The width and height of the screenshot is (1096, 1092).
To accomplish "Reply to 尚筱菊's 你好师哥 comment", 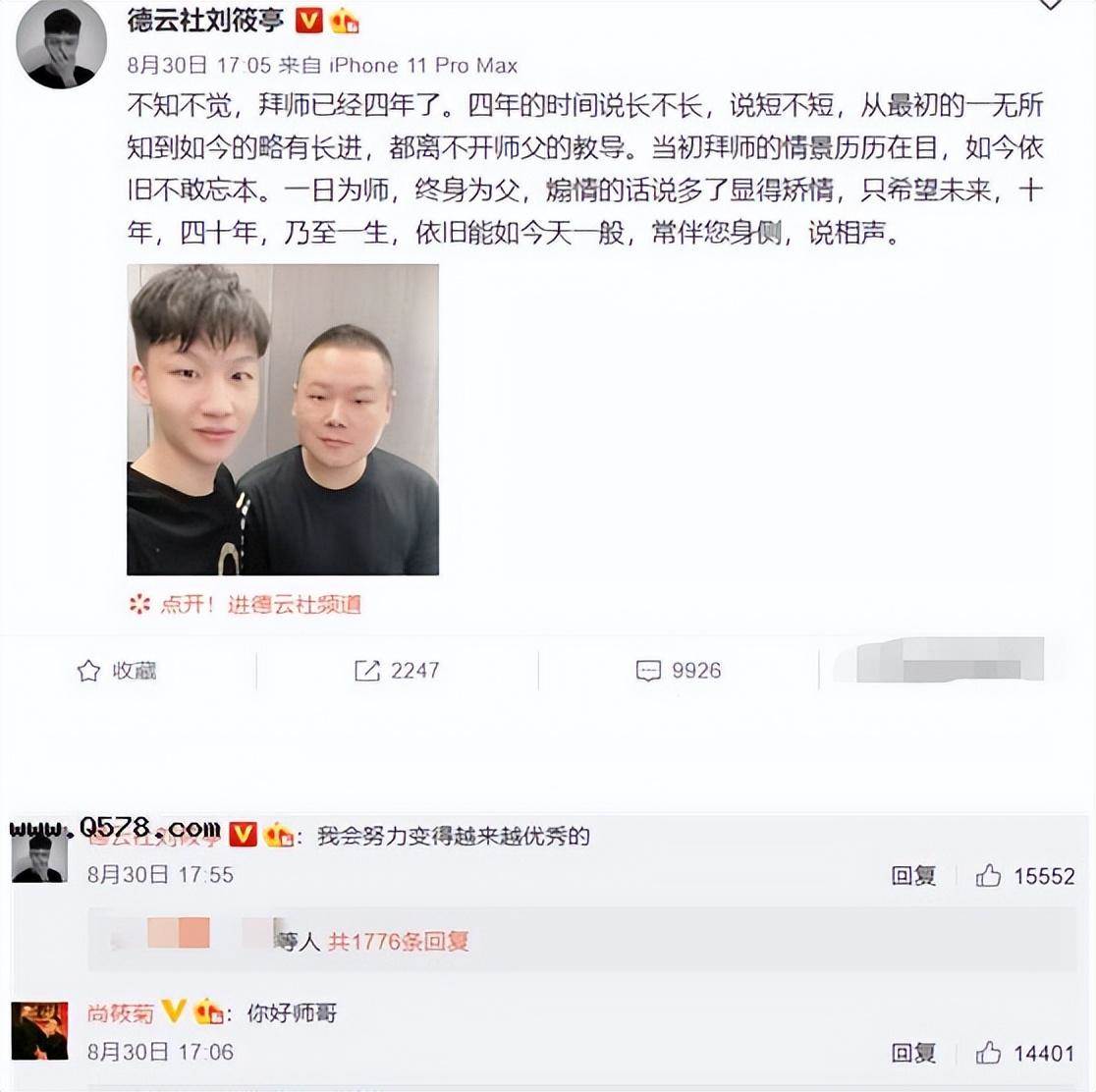I will coord(913,1052).
